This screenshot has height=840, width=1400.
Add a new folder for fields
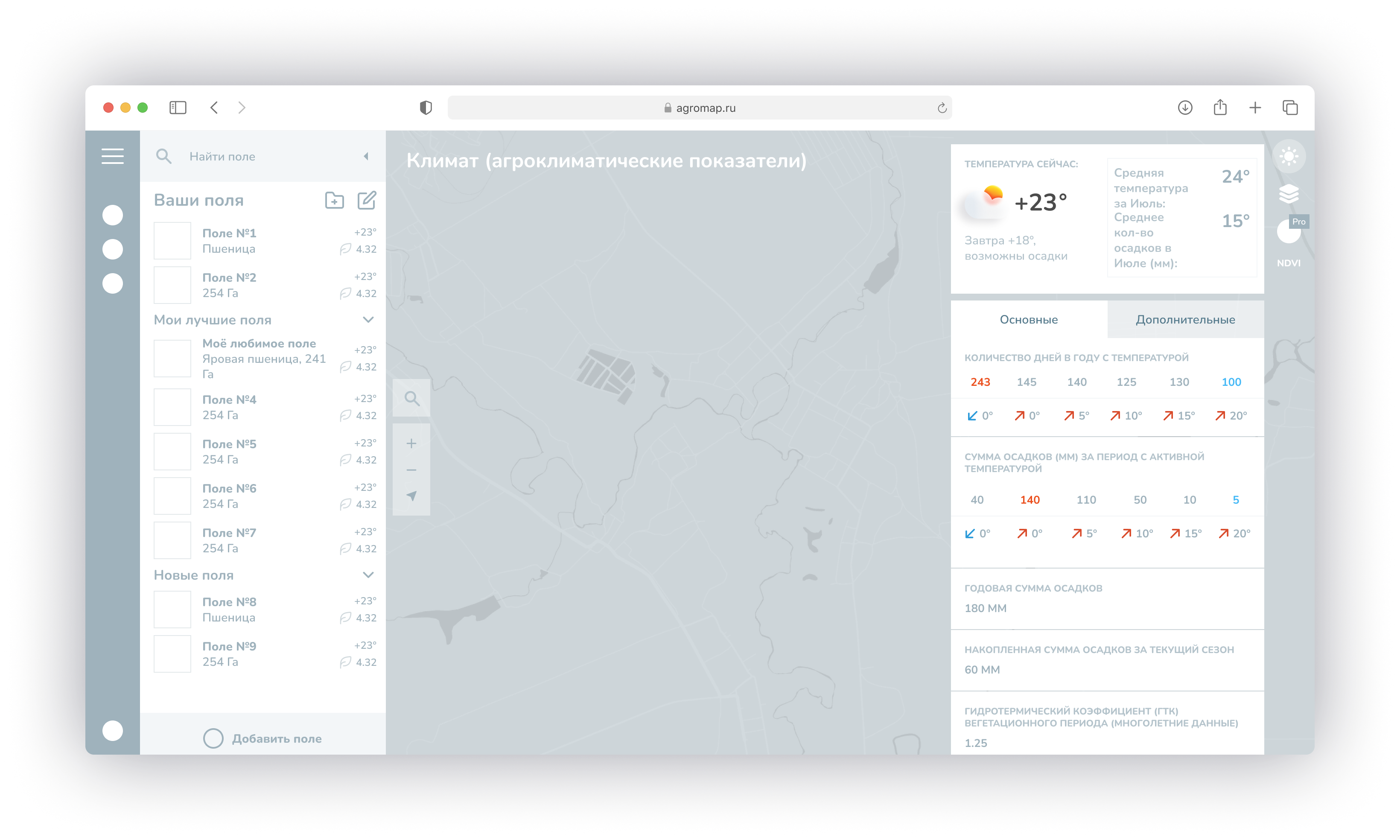(335, 200)
